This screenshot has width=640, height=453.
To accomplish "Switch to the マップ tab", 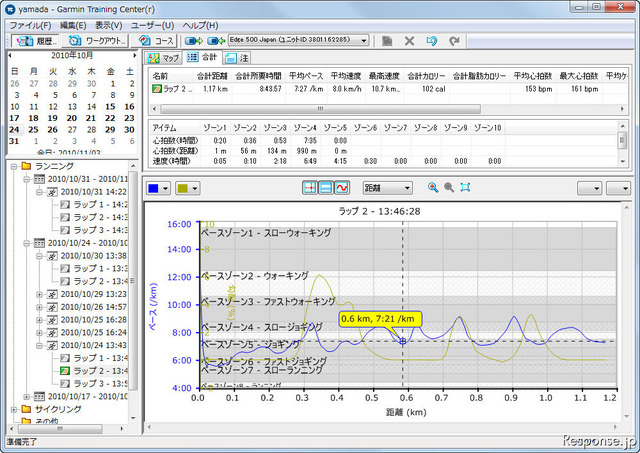I will click(x=164, y=58).
